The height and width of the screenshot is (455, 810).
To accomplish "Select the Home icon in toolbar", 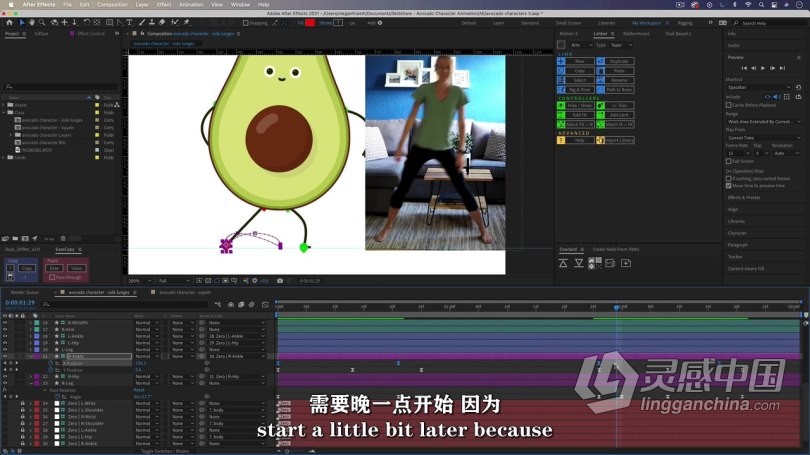I will (x=9, y=23).
